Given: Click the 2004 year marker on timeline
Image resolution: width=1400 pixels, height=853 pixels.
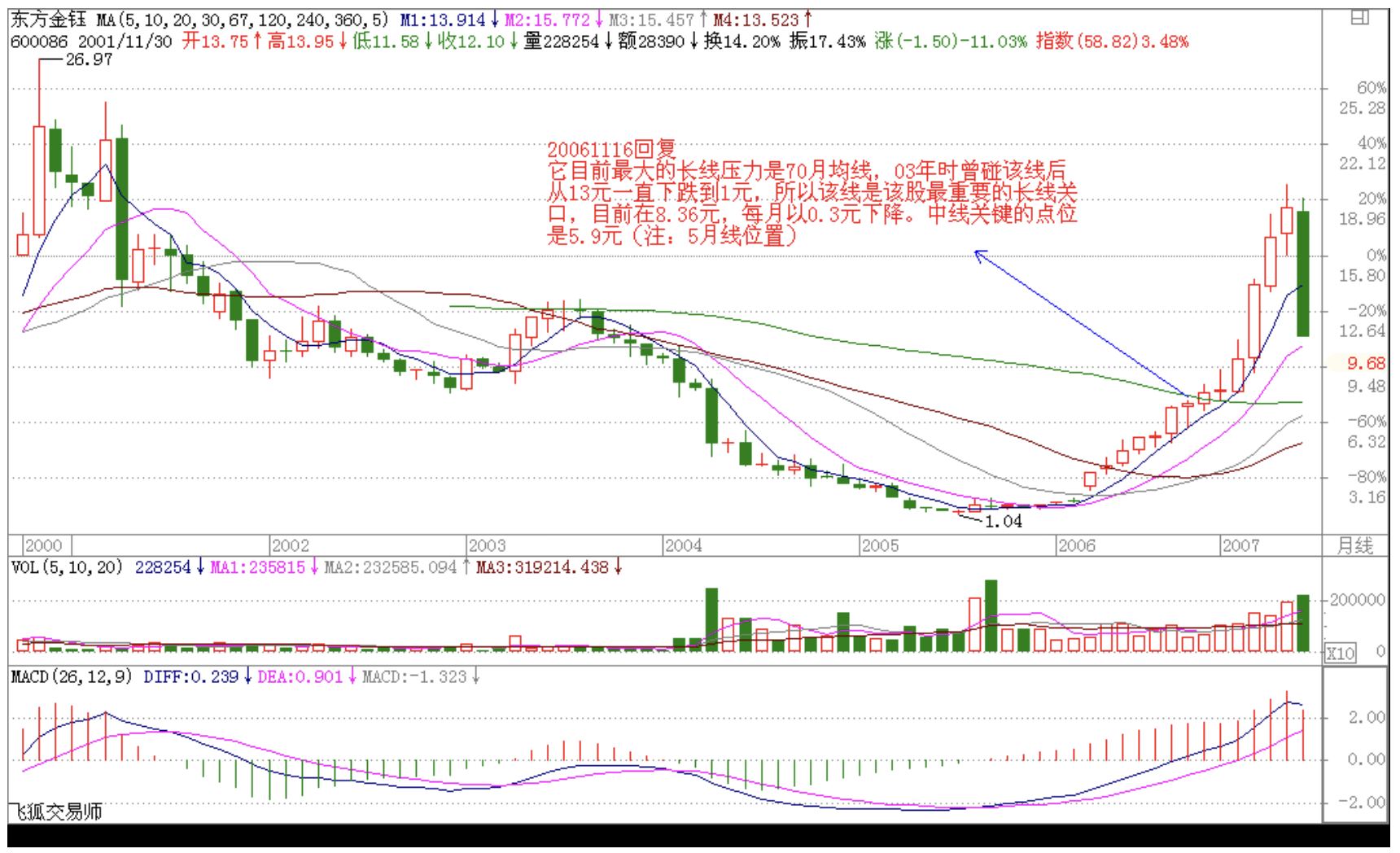Looking at the screenshot, I should 683,545.
